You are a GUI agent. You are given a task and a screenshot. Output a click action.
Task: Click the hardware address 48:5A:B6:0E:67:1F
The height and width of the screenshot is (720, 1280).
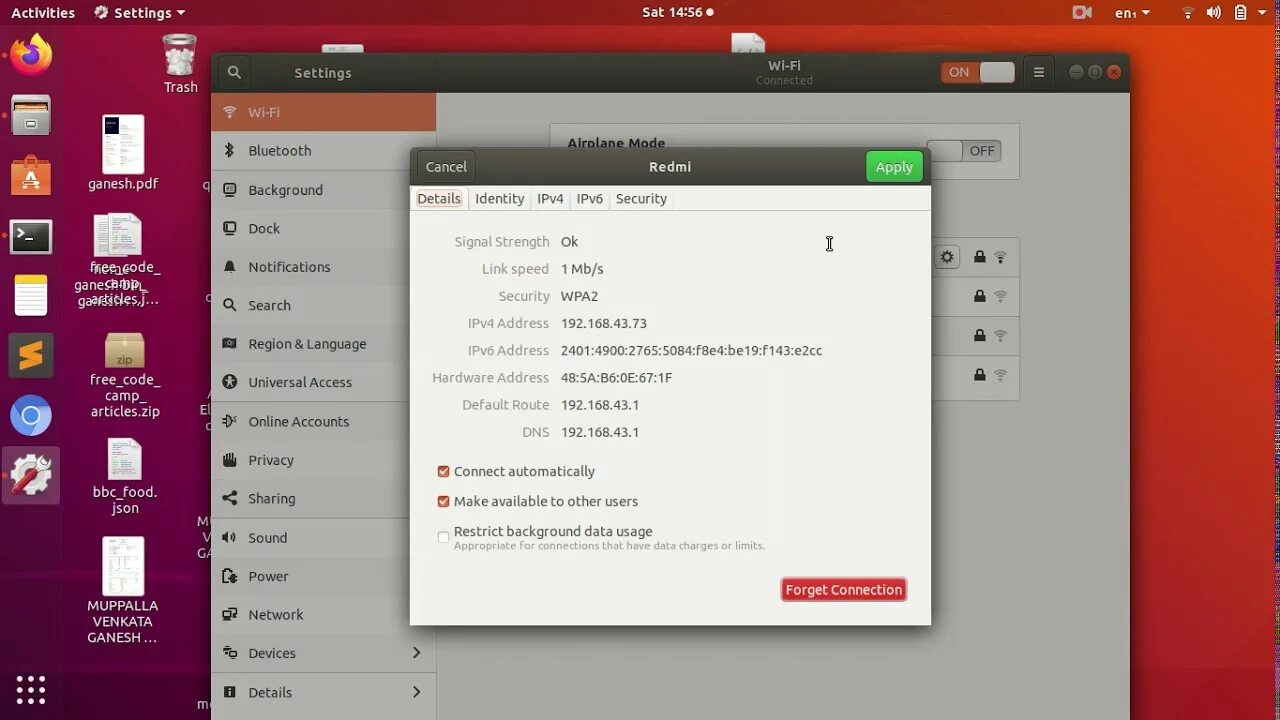pyautogui.click(x=616, y=378)
